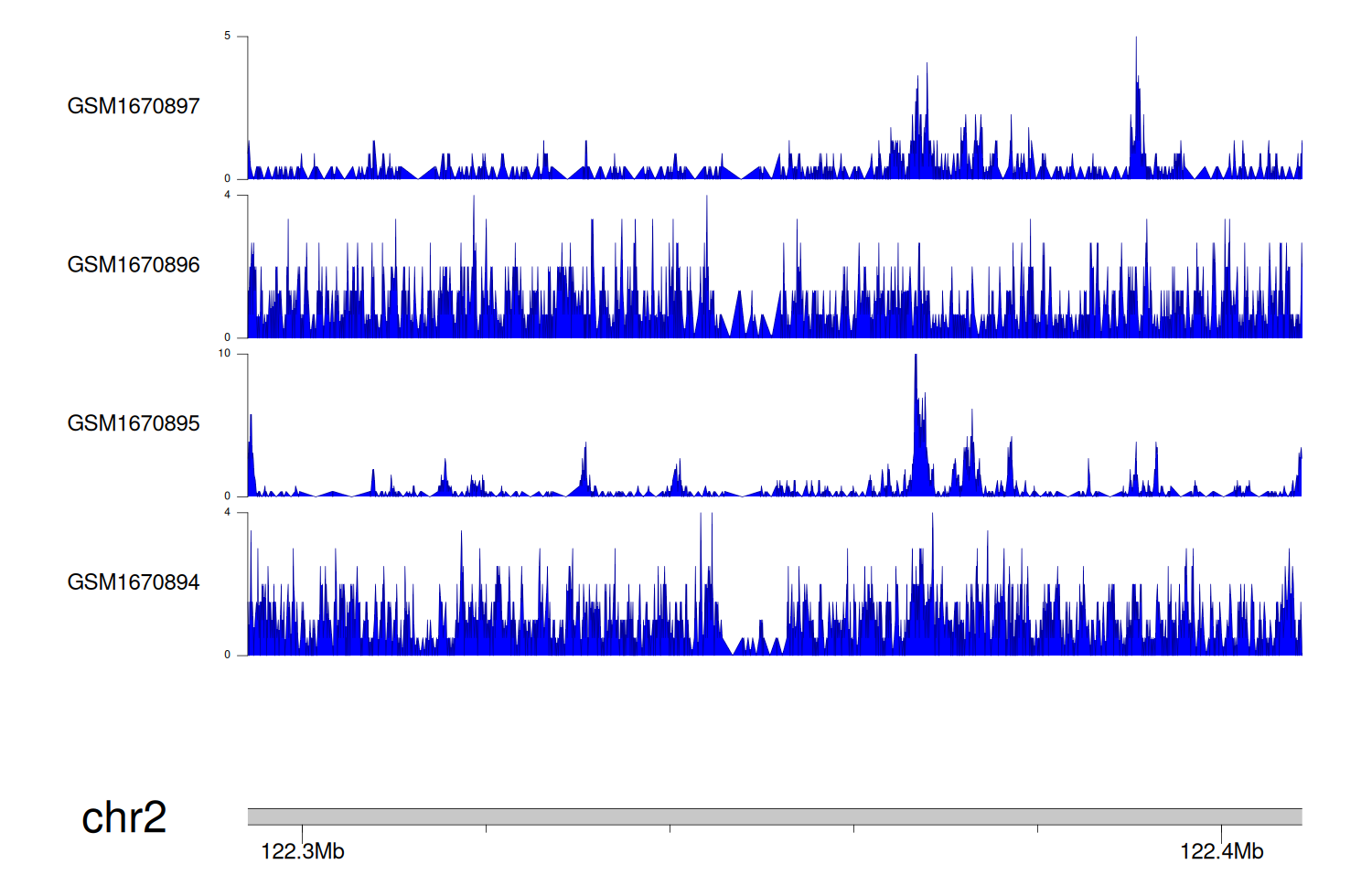Click the y-axis maximum 4 on GSM1670894
The image size is (1372, 896).
228,512
